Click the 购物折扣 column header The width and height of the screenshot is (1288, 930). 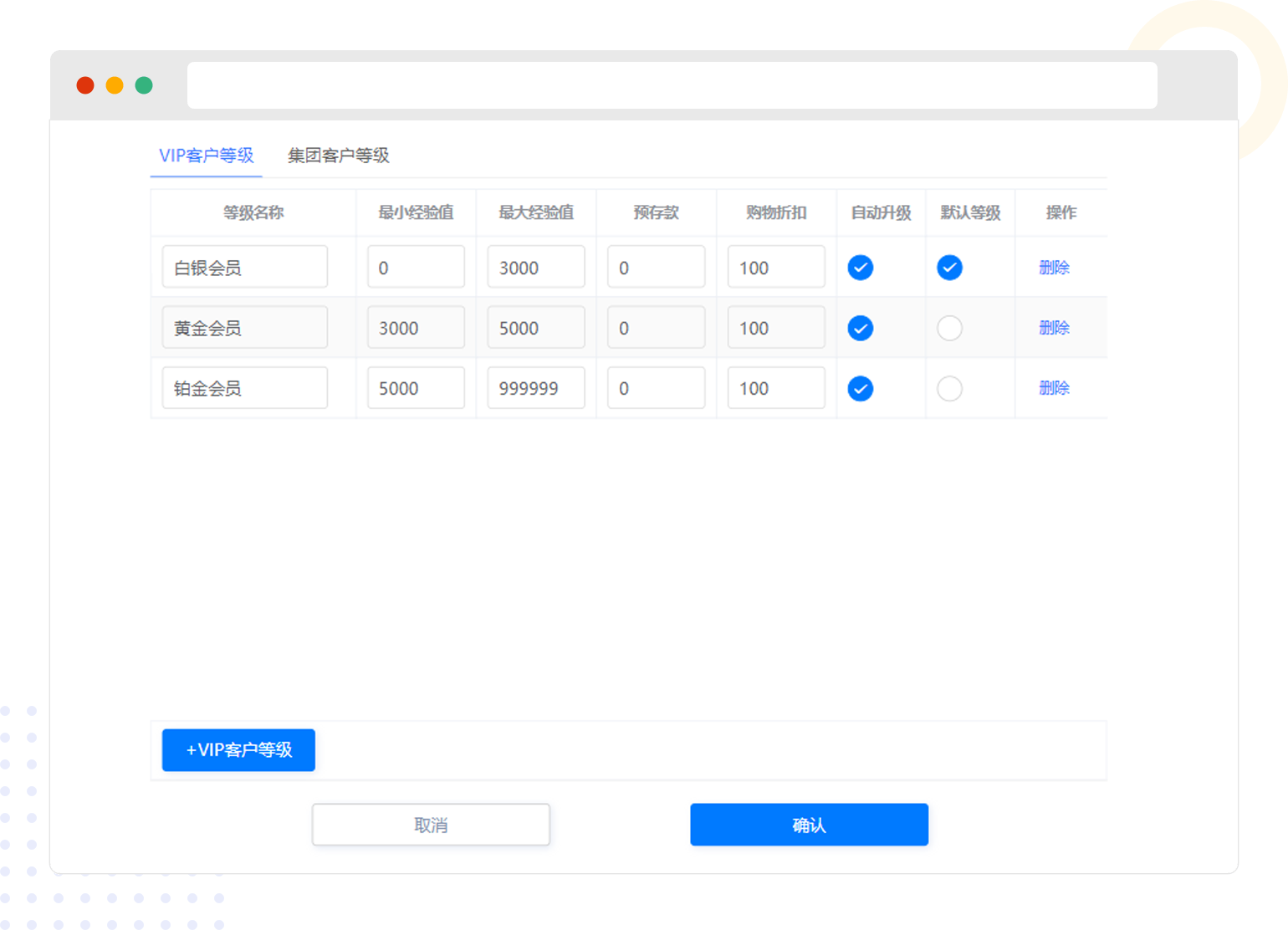tap(776, 212)
